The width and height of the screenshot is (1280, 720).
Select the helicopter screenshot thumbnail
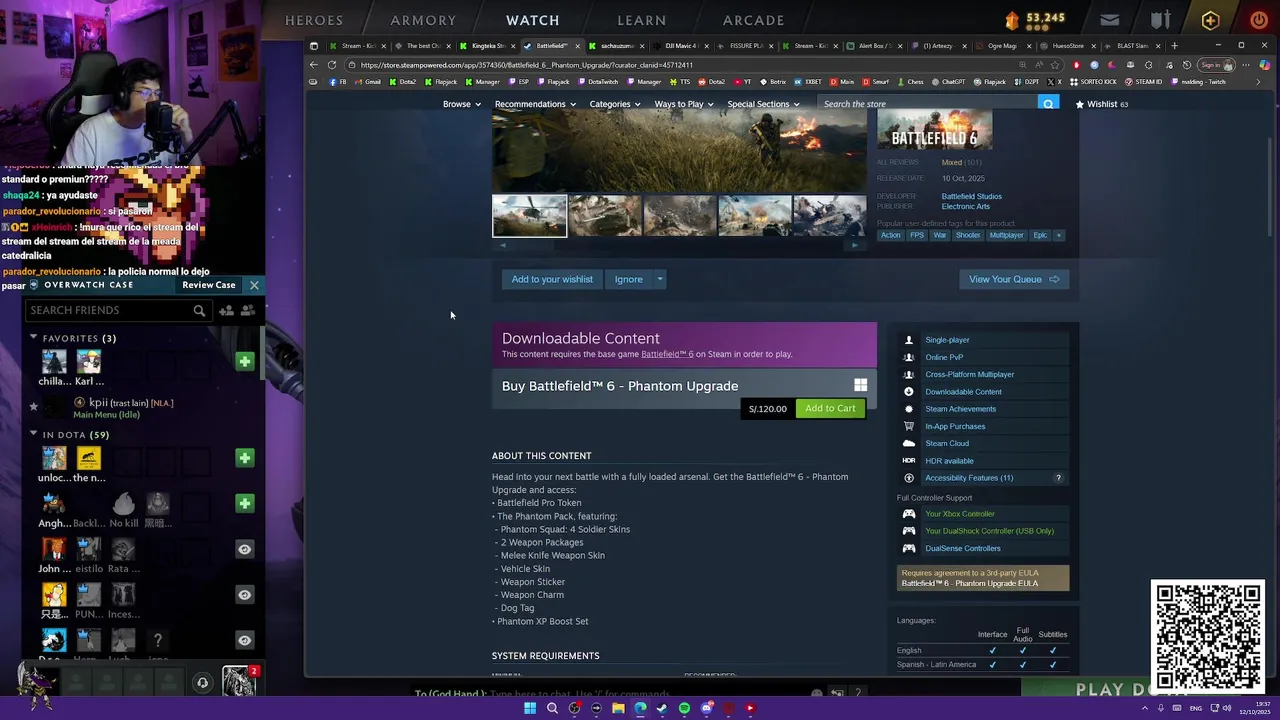pos(529,216)
